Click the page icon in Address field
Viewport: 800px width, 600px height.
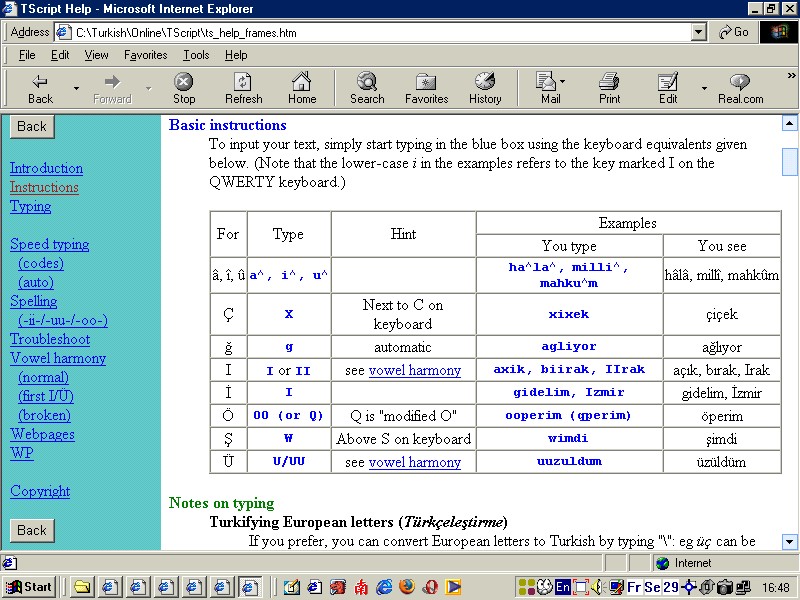(x=63, y=32)
